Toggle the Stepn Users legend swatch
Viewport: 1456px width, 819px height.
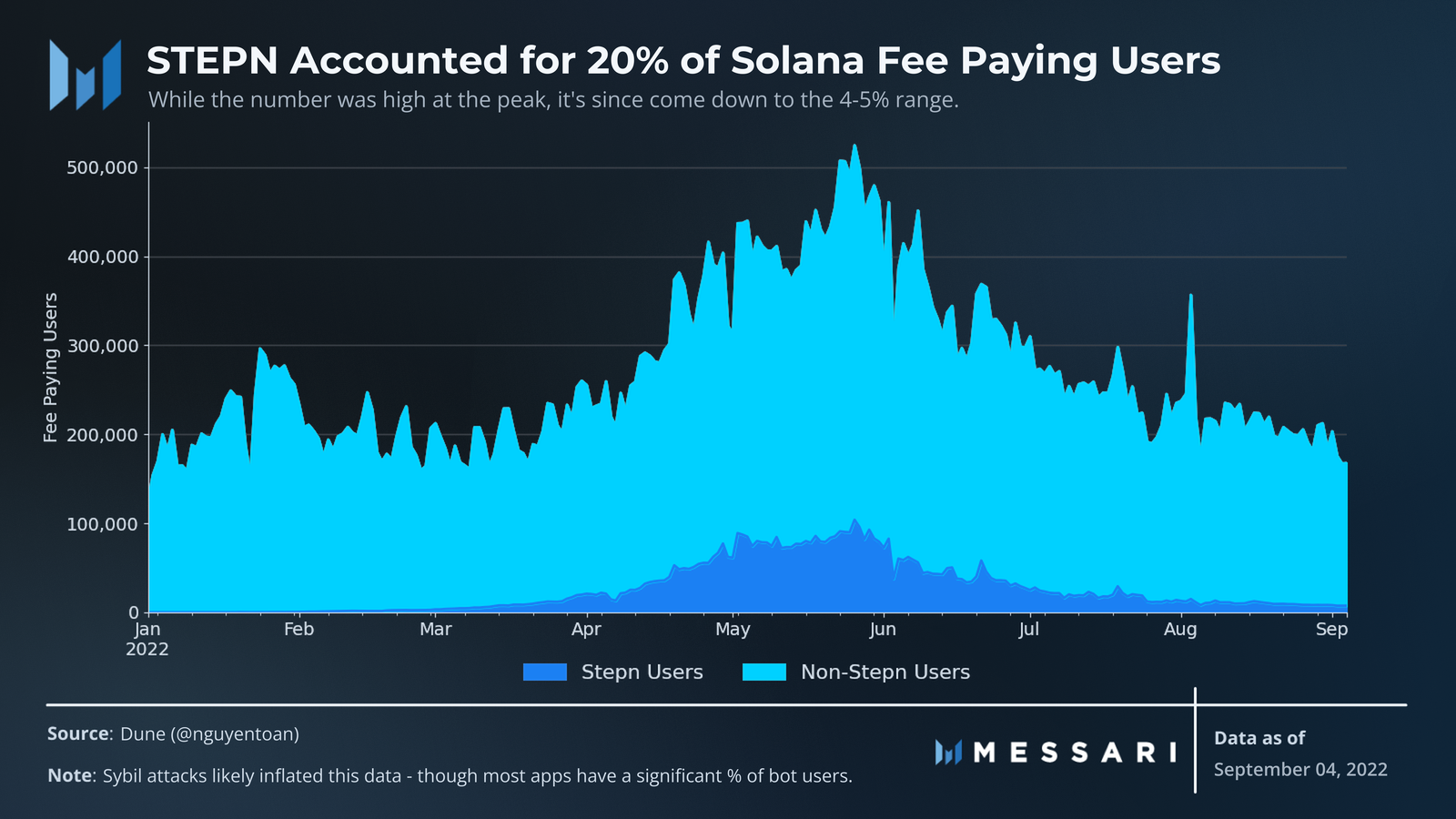click(545, 672)
